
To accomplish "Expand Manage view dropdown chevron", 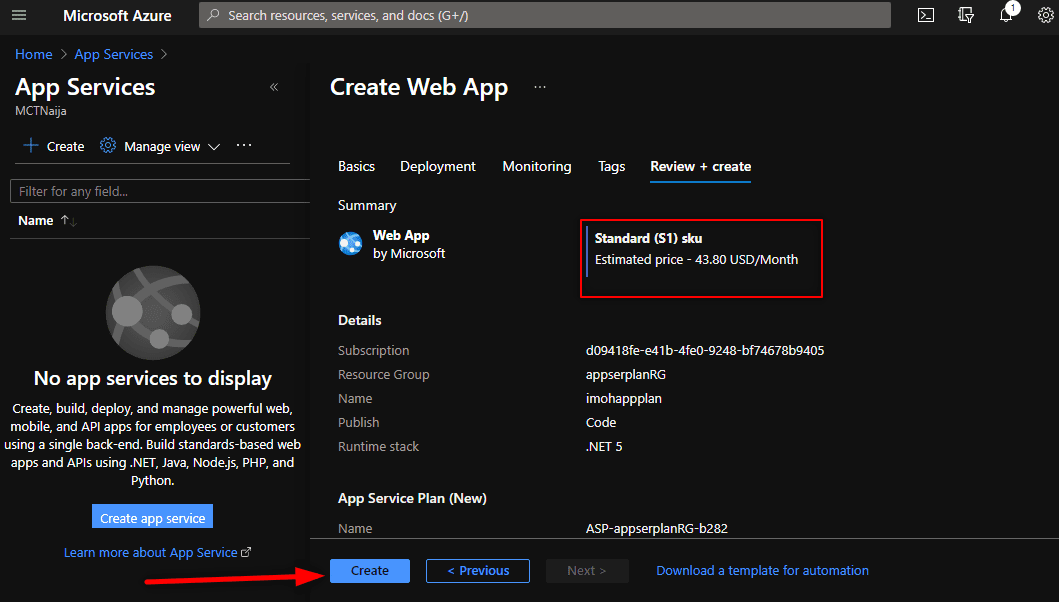I will click(x=214, y=147).
